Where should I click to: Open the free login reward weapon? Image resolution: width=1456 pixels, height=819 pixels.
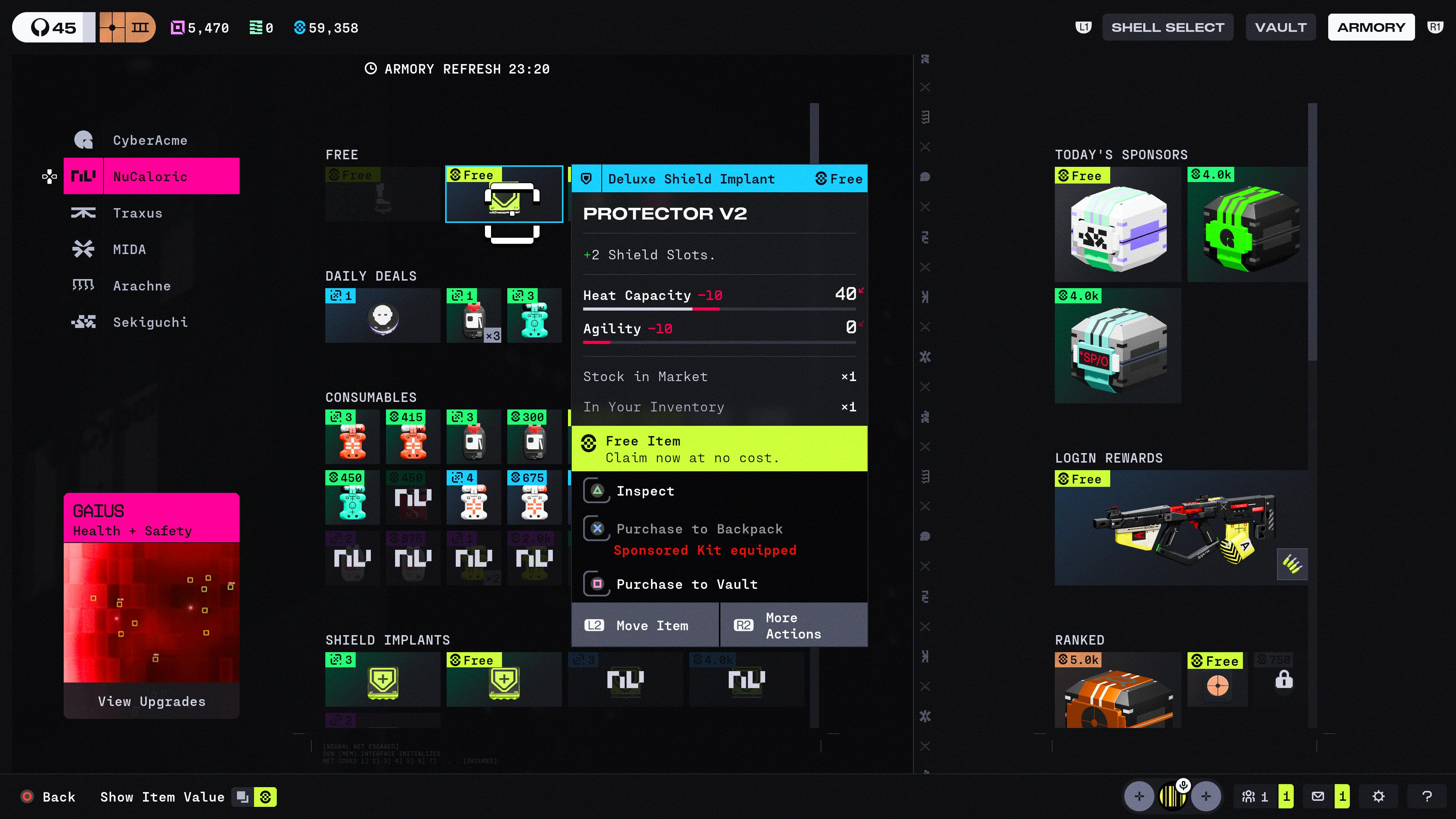[x=1181, y=528]
